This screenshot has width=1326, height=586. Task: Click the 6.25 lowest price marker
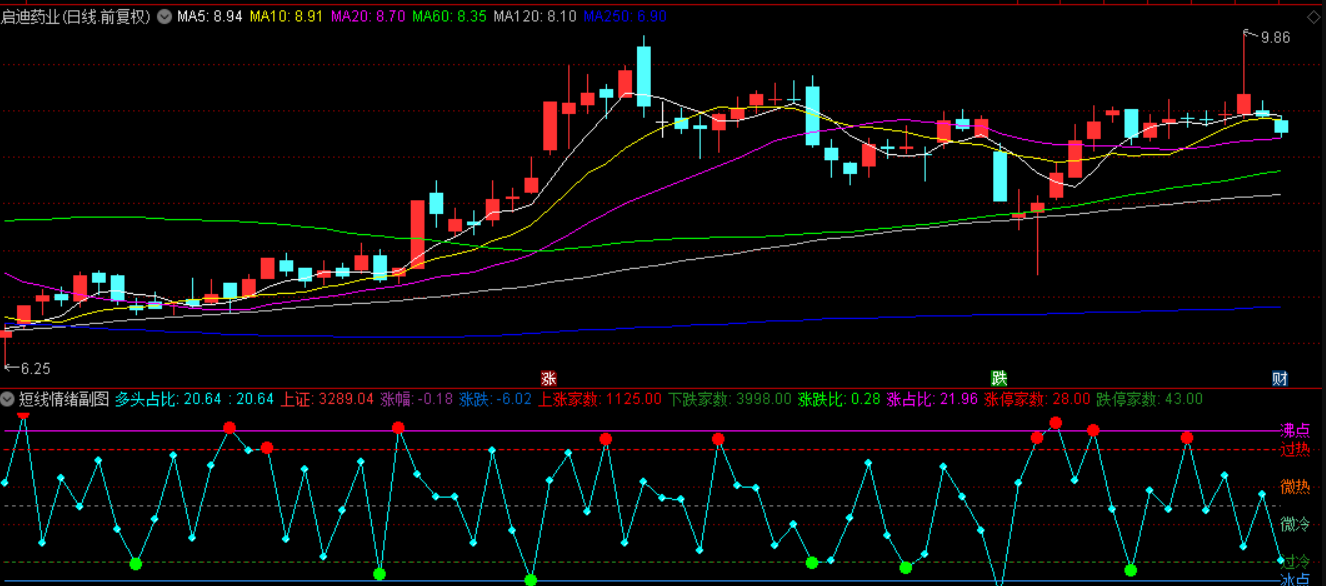point(34,368)
